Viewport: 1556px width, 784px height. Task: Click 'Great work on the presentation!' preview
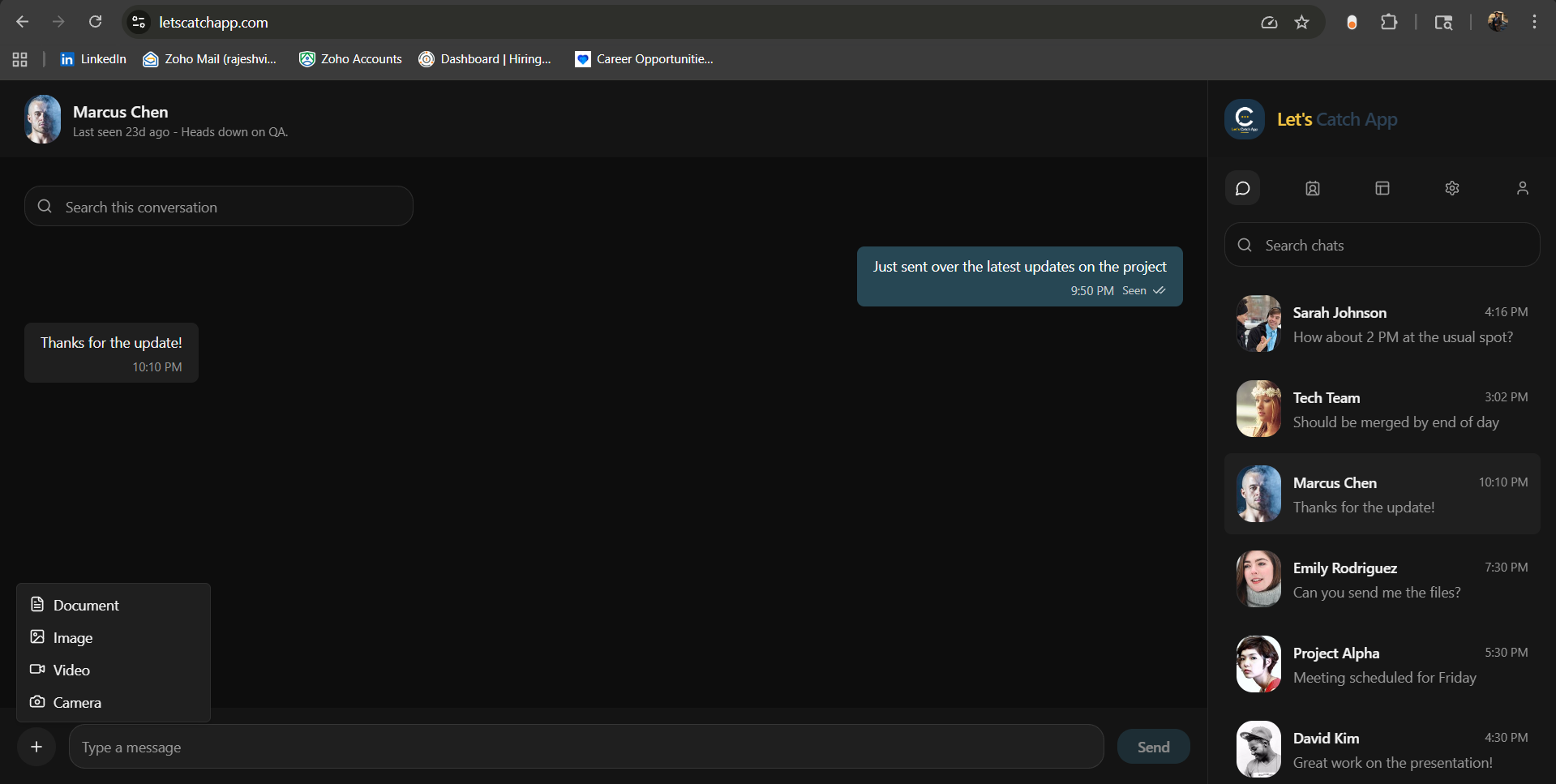coord(1392,763)
